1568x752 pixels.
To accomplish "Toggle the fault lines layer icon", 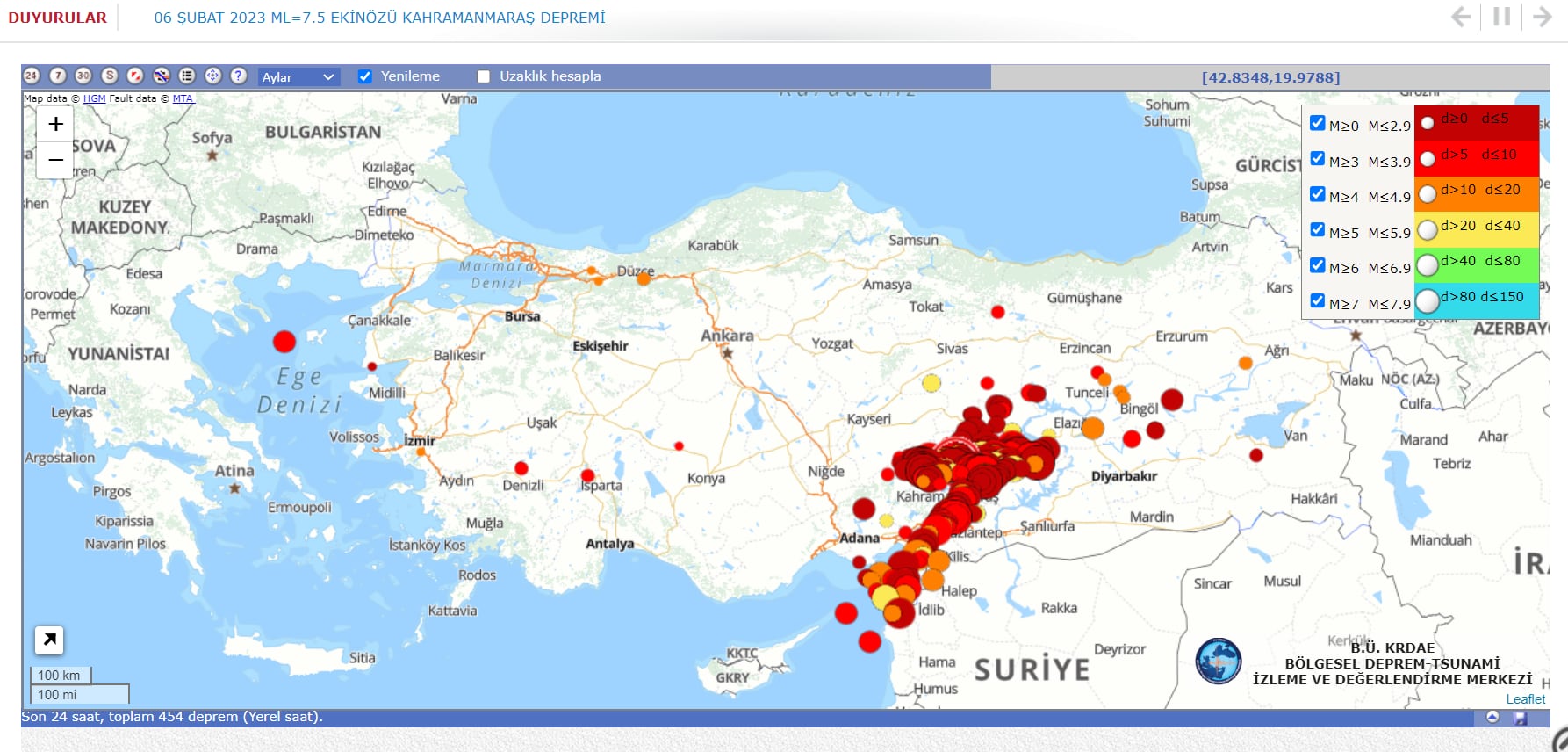I will (162, 76).
